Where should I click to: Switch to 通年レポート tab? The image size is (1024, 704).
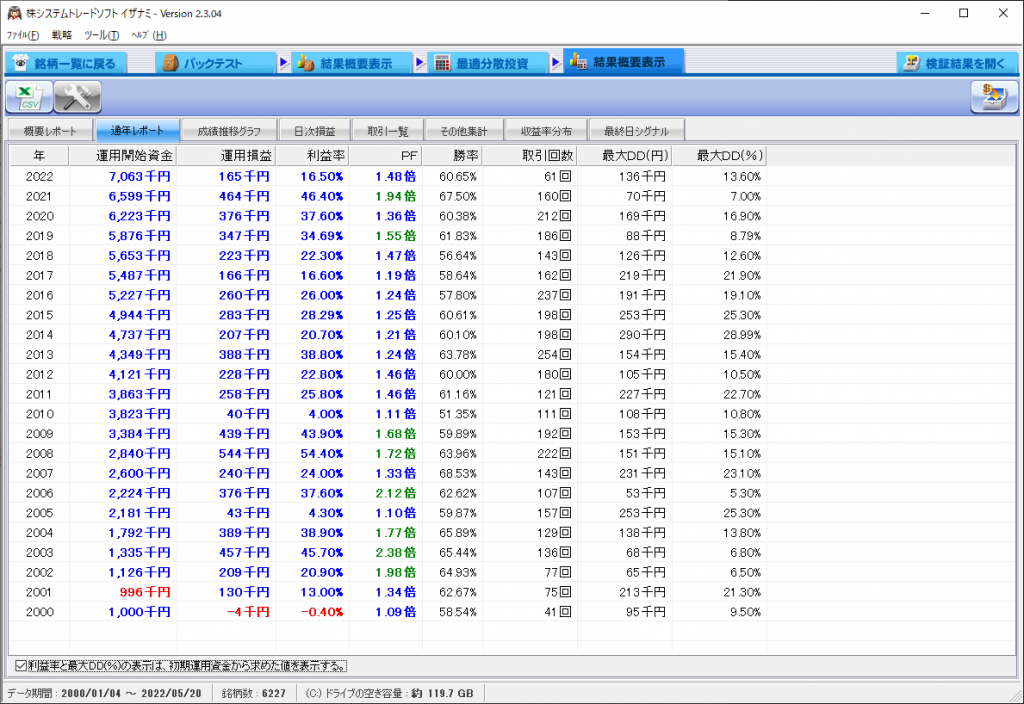click(137, 131)
